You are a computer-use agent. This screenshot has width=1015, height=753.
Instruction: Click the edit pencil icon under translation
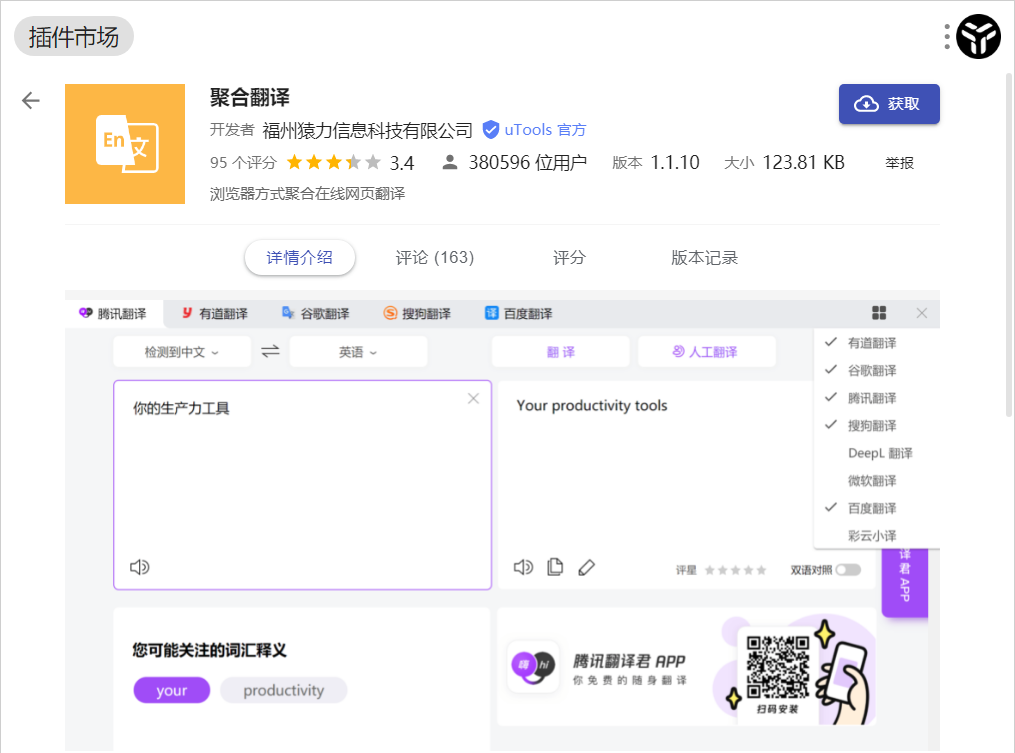586,567
